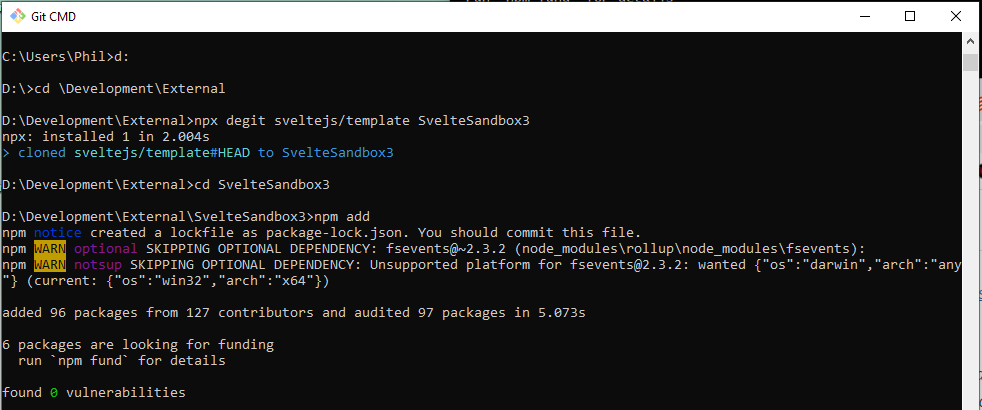Click the 'C:\Users\Phil>d:' prompt line
This screenshot has height=410, width=982.
(65, 56)
